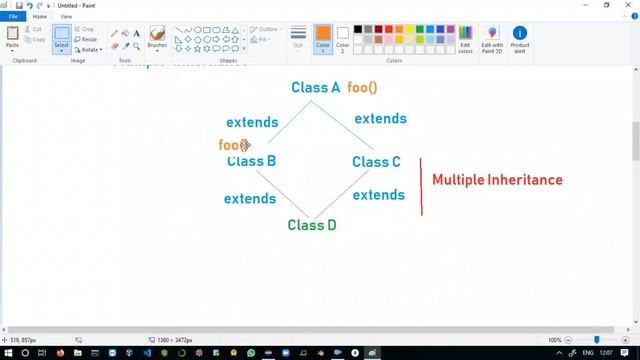Viewport: 640px width, 360px height.
Task: Activate Color 1 foreground selector
Action: click(x=323, y=40)
